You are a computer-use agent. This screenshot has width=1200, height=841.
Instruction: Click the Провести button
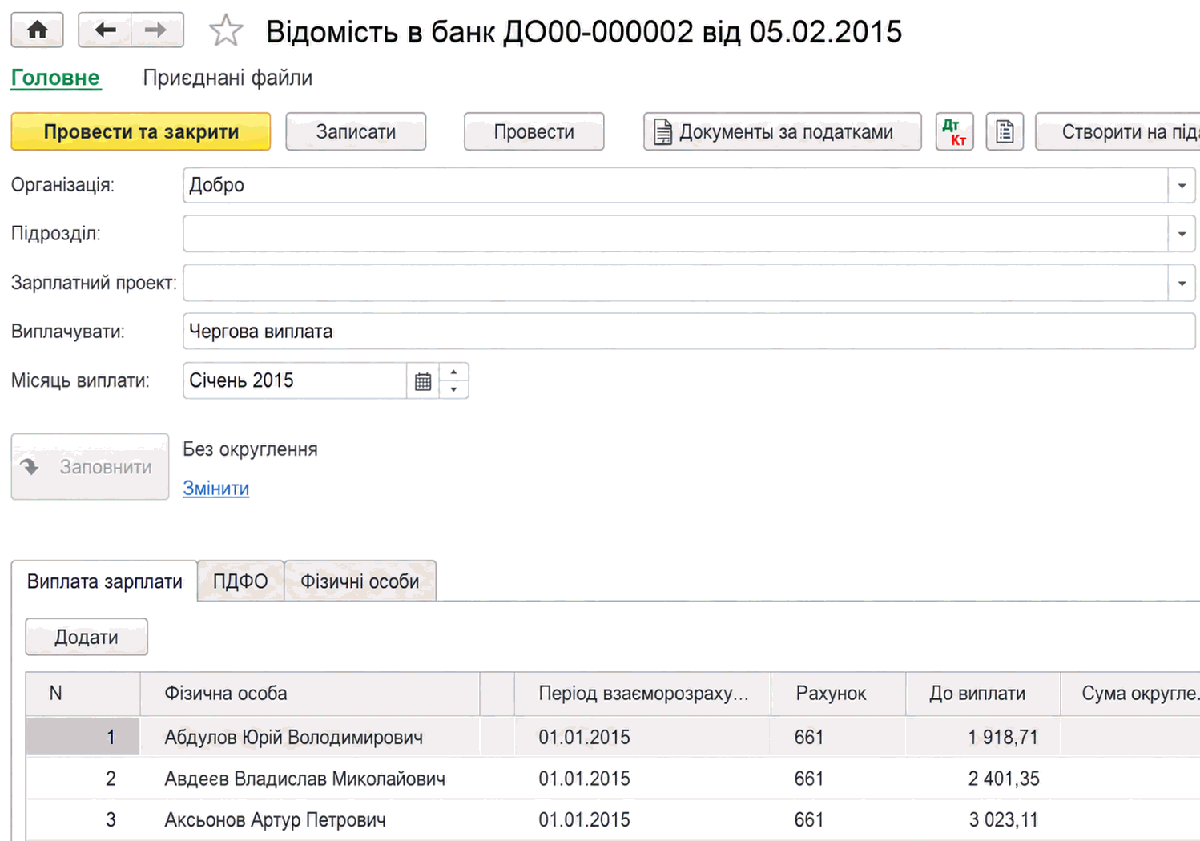(534, 131)
